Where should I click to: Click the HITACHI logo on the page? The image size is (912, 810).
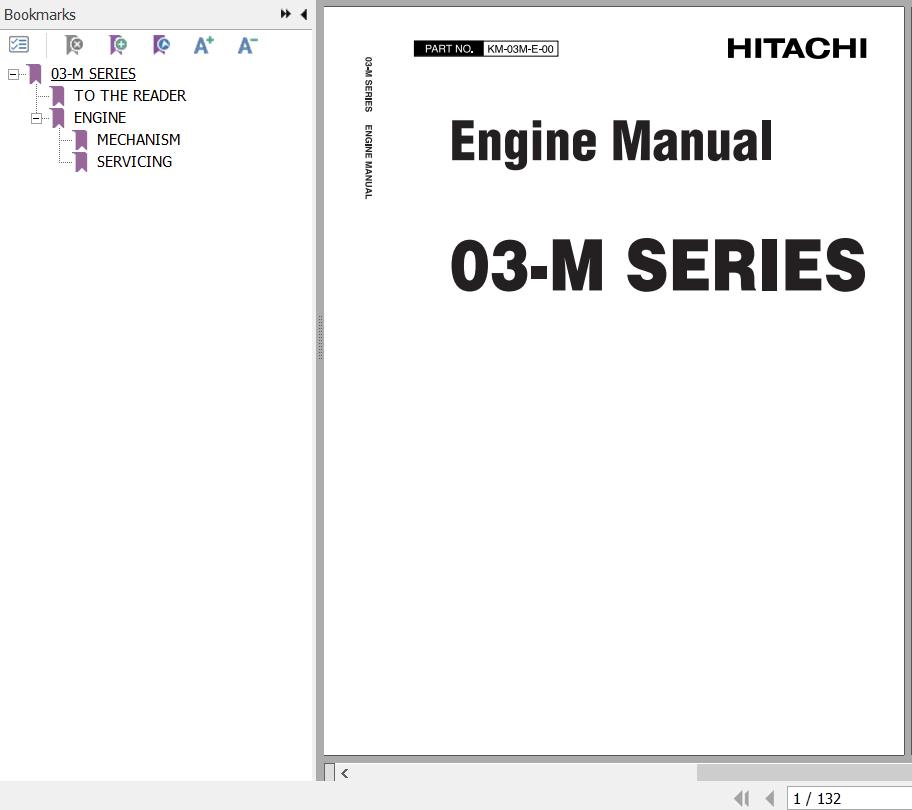(797, 48)
